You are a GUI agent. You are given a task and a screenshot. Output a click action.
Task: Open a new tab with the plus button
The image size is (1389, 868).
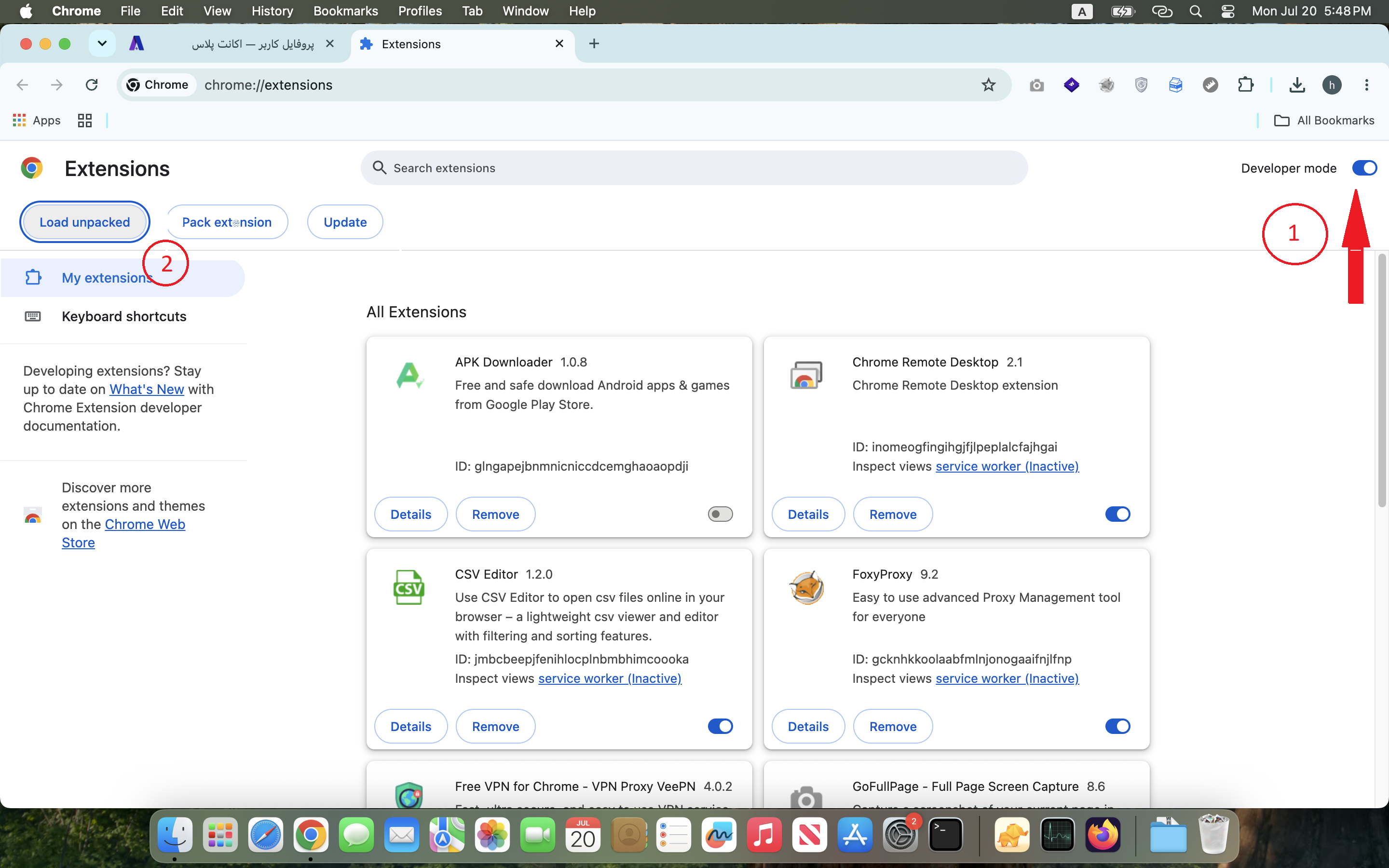(x=594, y=43)
